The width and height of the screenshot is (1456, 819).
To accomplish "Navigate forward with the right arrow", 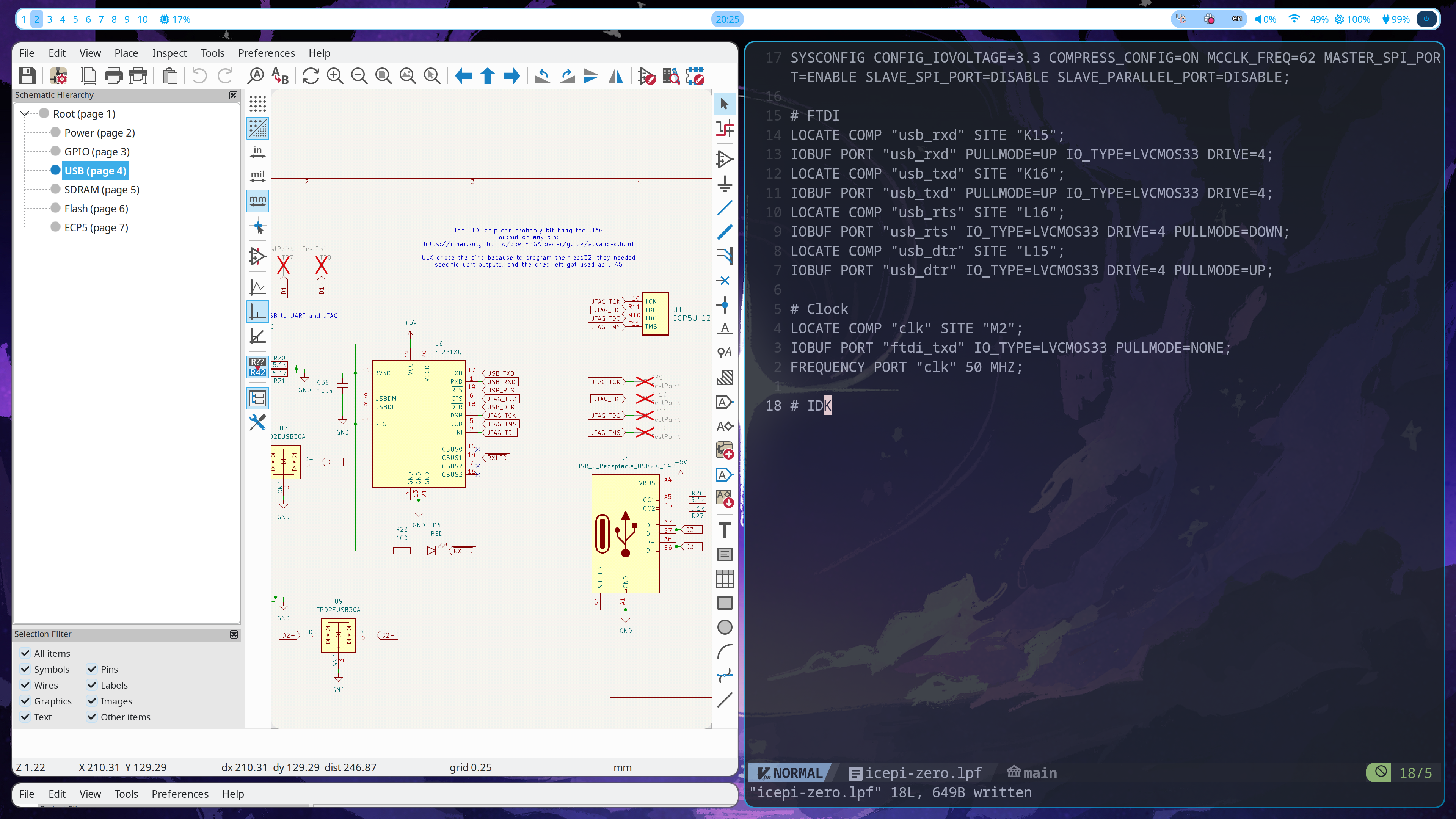I will (511, 76).
